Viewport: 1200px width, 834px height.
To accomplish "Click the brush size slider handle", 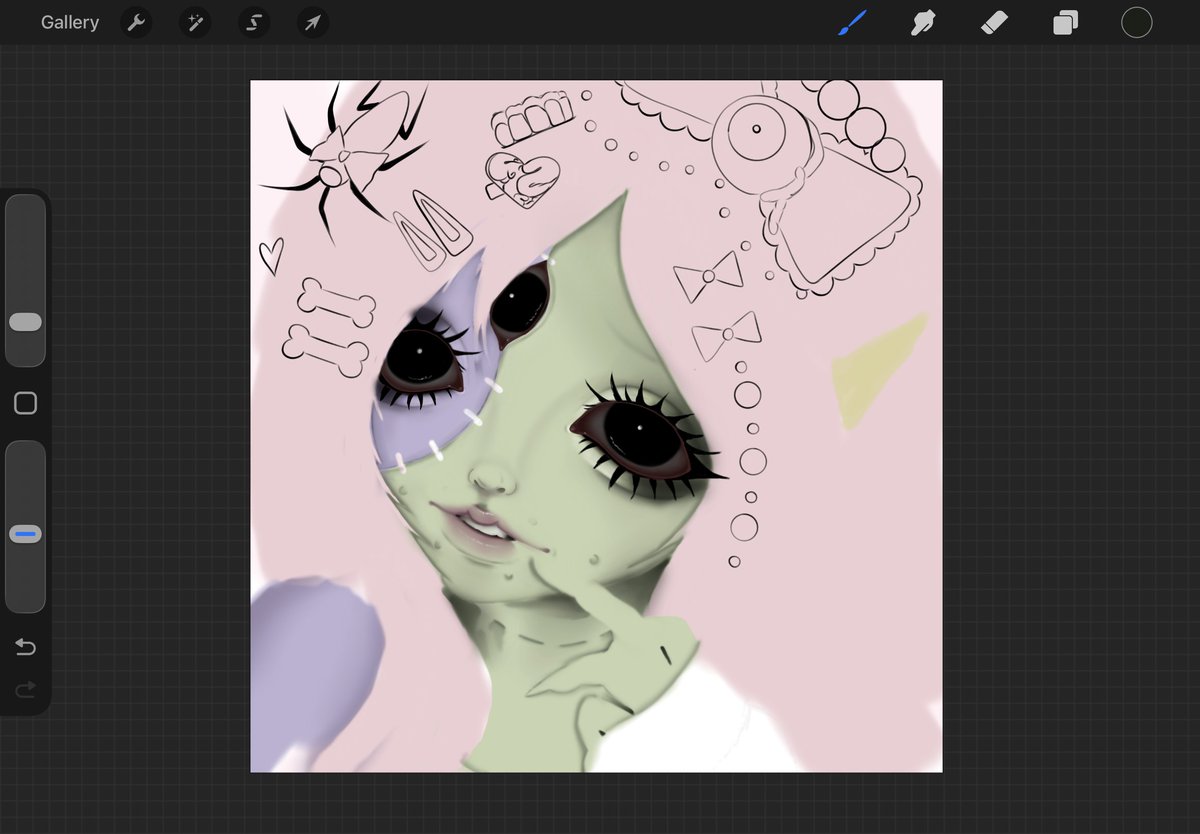I will tap(26, 322).
